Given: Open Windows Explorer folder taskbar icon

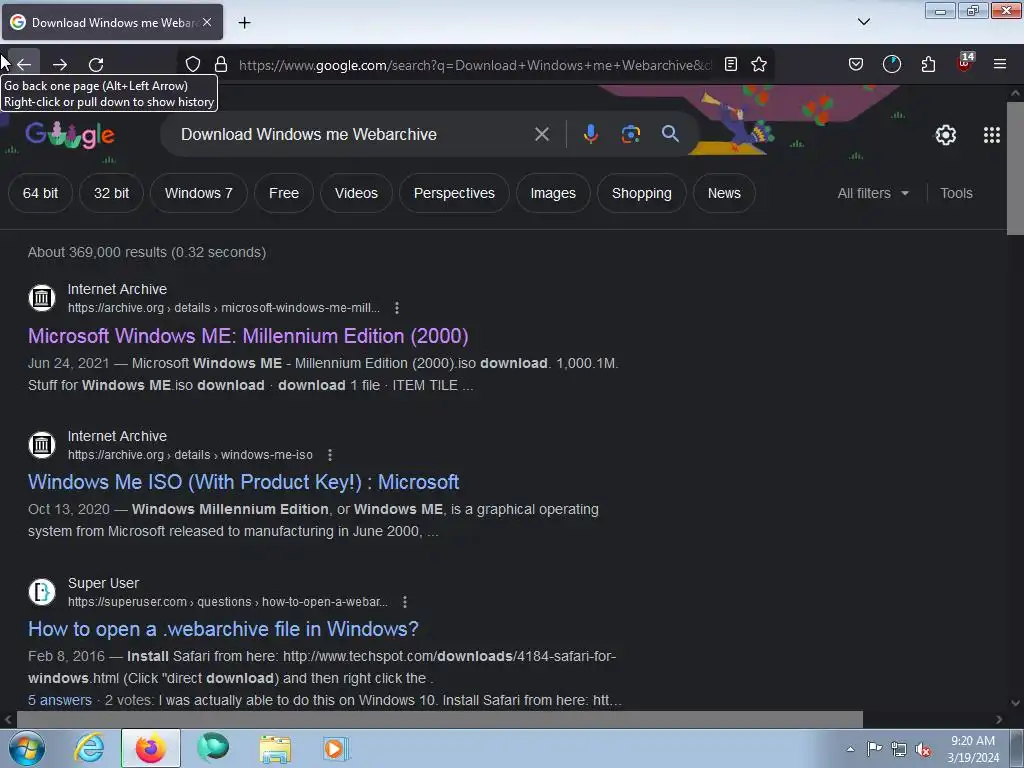Looking at the screenshot, I should click(x=276, y=748).
